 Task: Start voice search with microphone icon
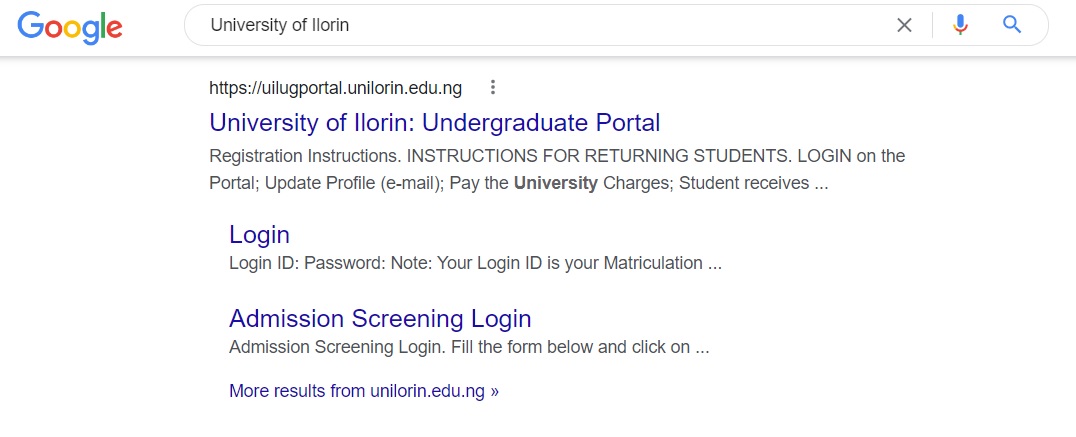(x=960, y=25)
